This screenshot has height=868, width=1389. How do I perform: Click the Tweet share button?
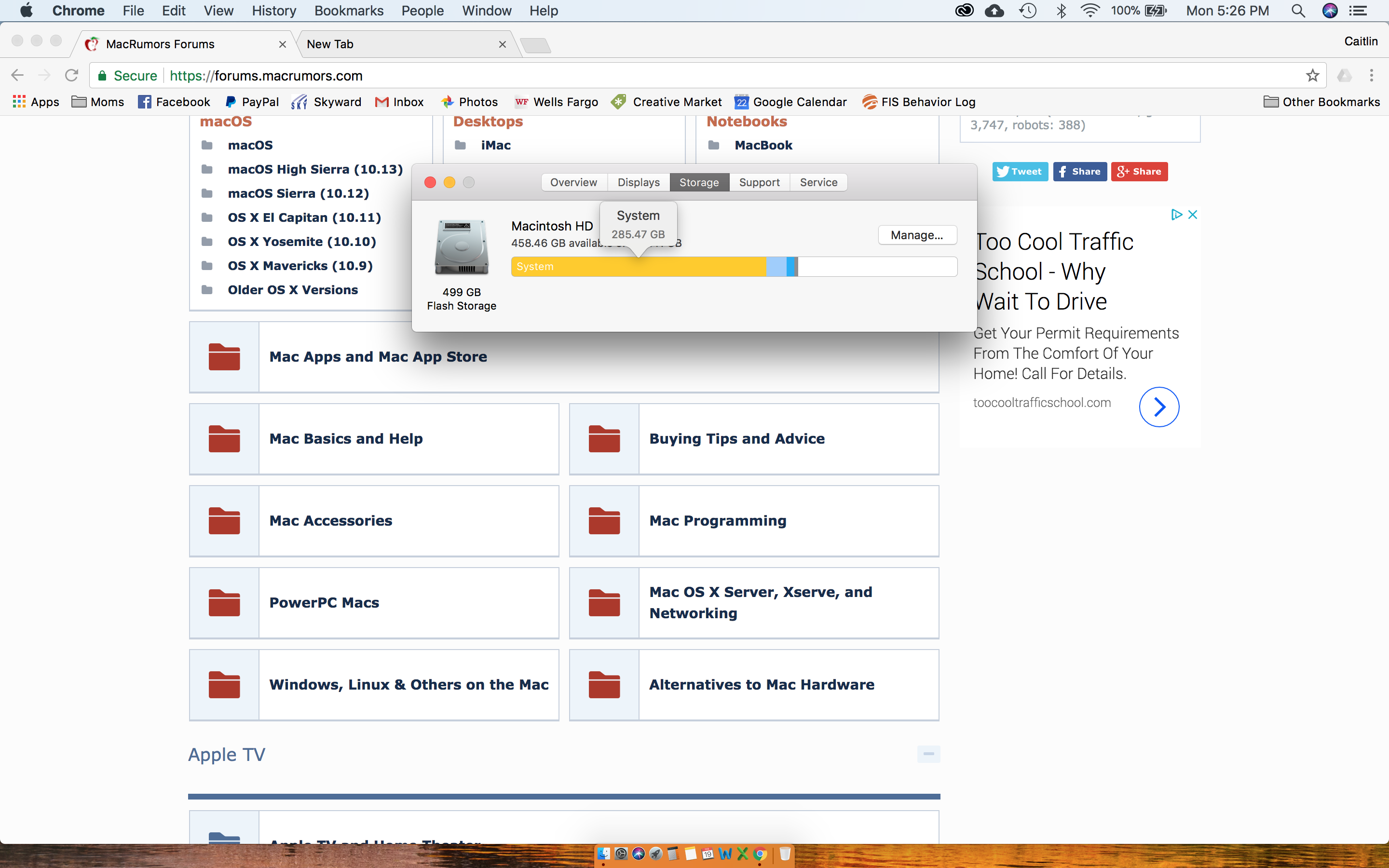tap(1020, 171)
